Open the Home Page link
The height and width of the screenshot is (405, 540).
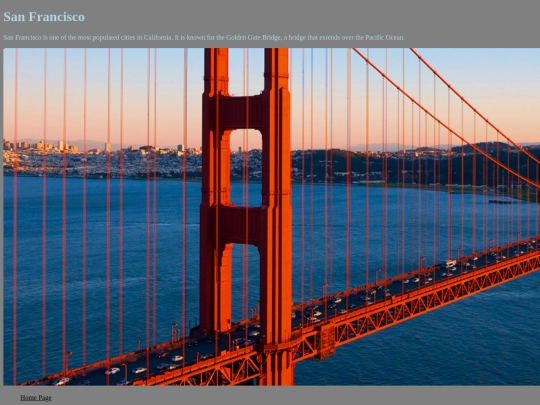(36, 397)
